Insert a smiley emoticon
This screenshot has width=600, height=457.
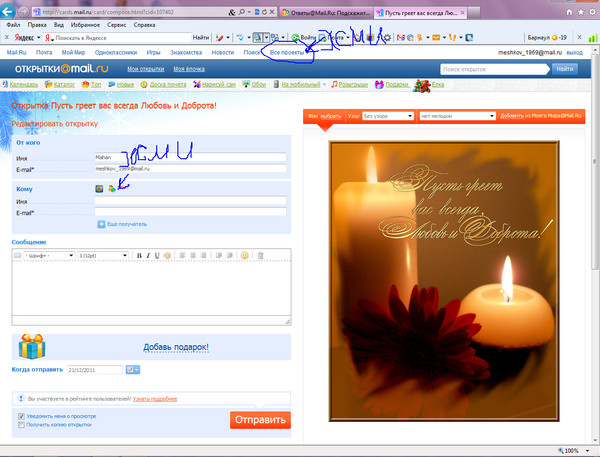point(245,255)
